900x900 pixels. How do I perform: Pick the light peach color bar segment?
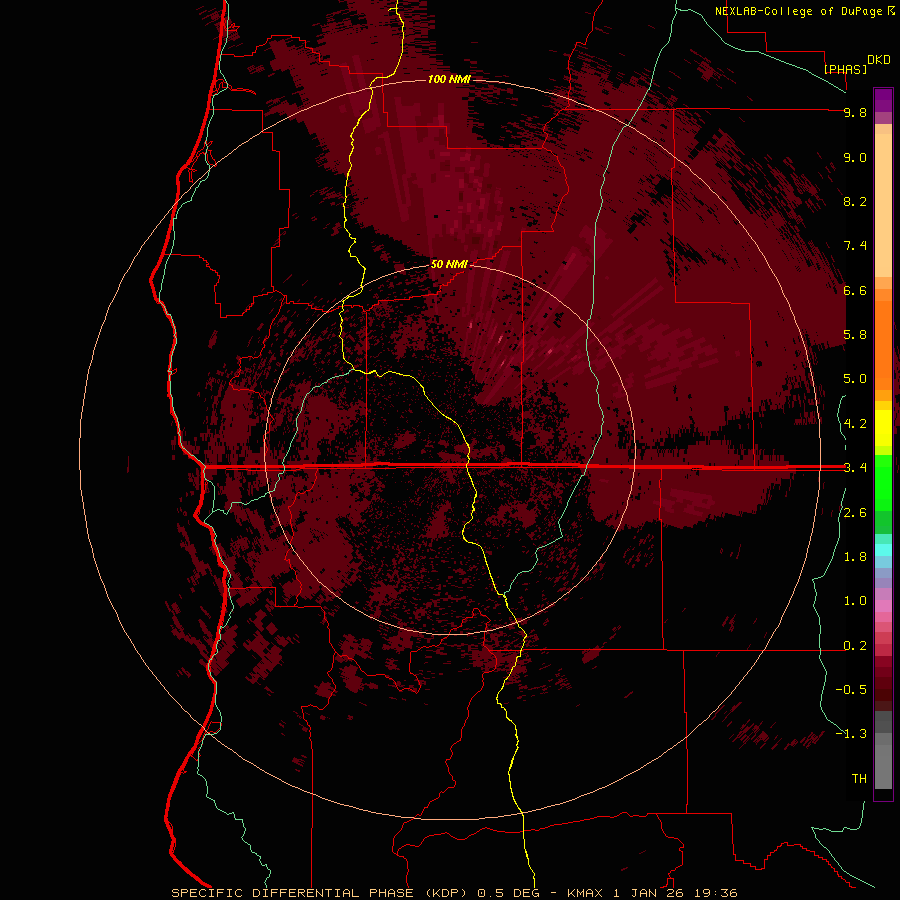883,205
